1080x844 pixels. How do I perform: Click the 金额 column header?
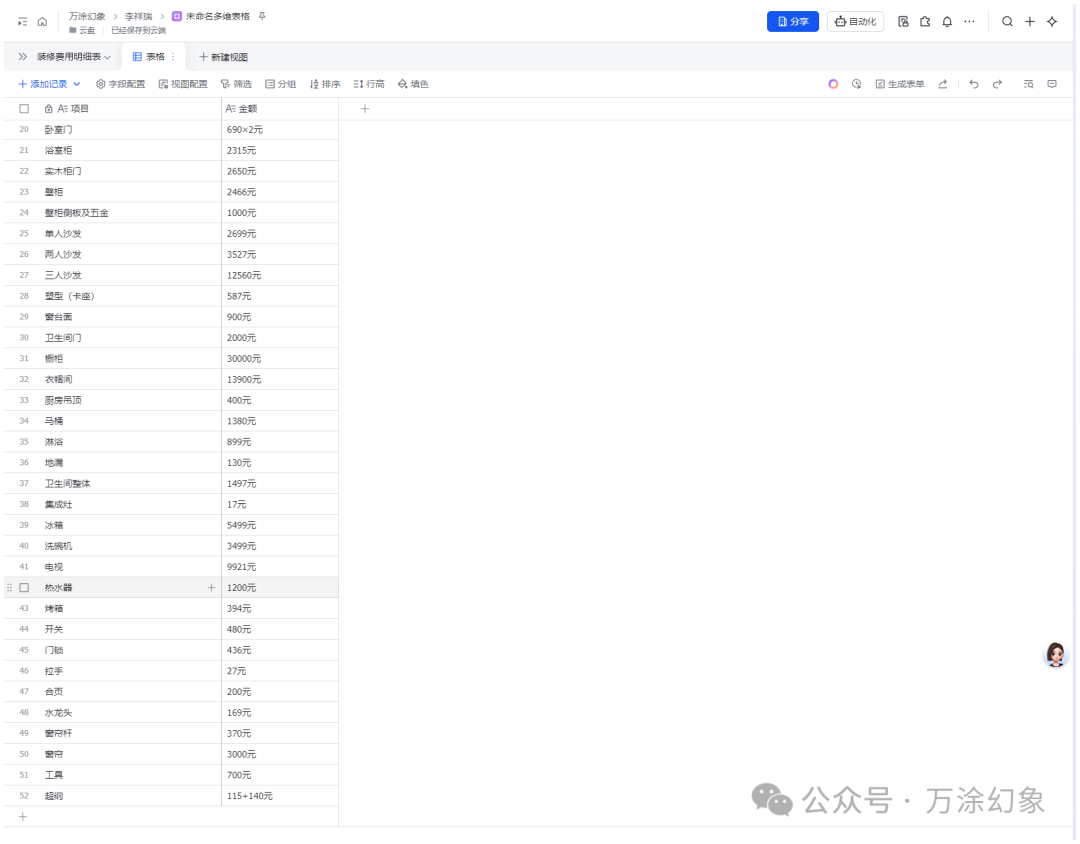(280, 109)
